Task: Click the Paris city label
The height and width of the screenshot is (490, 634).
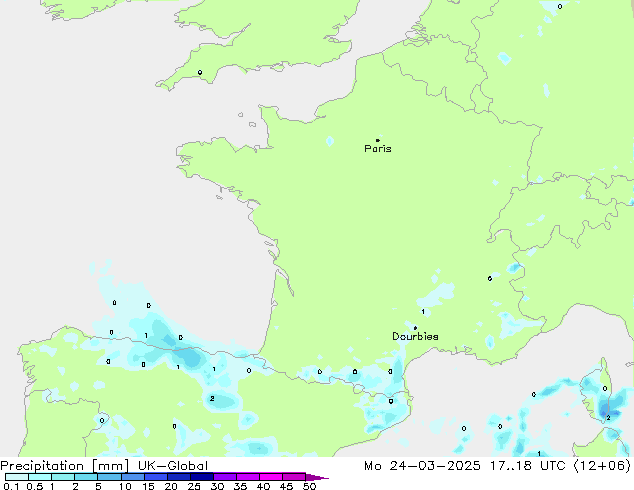Action: pyautogui.click(x=378, y=148)
